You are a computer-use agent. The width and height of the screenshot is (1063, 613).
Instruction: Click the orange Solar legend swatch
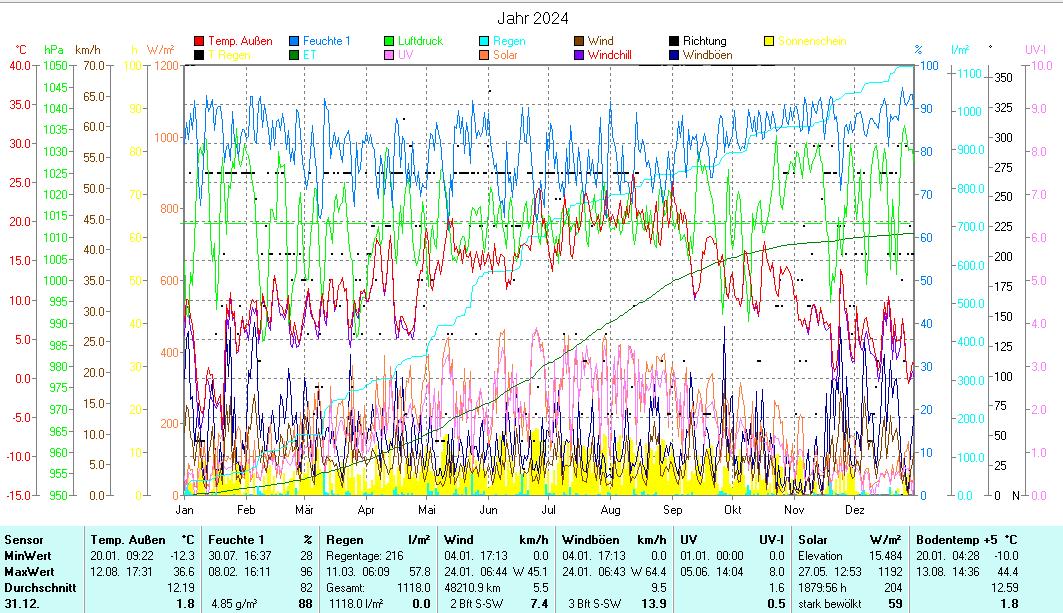click(484, 55)
